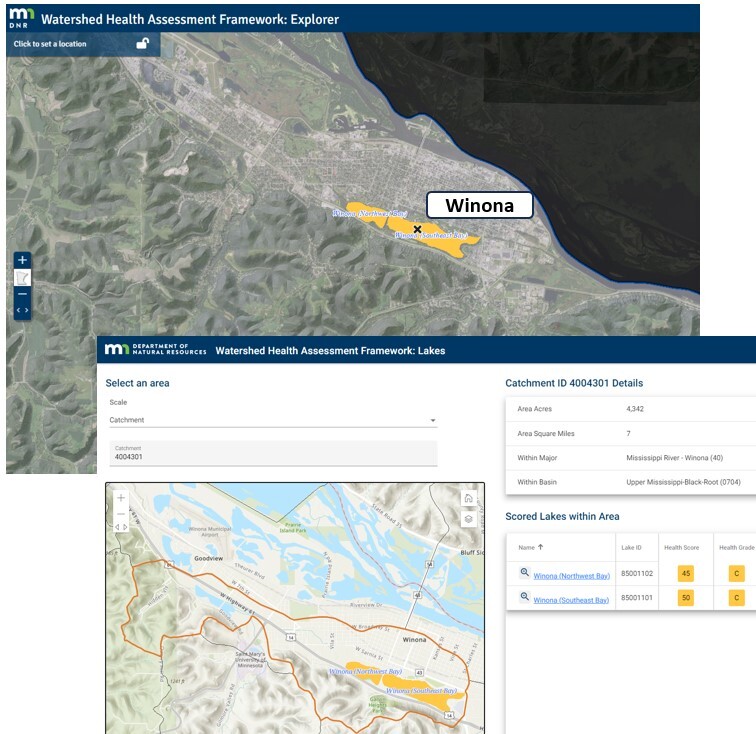Sort the table by Name column header
The height and width of the screenshot is (734, 756).
[529, 547]
